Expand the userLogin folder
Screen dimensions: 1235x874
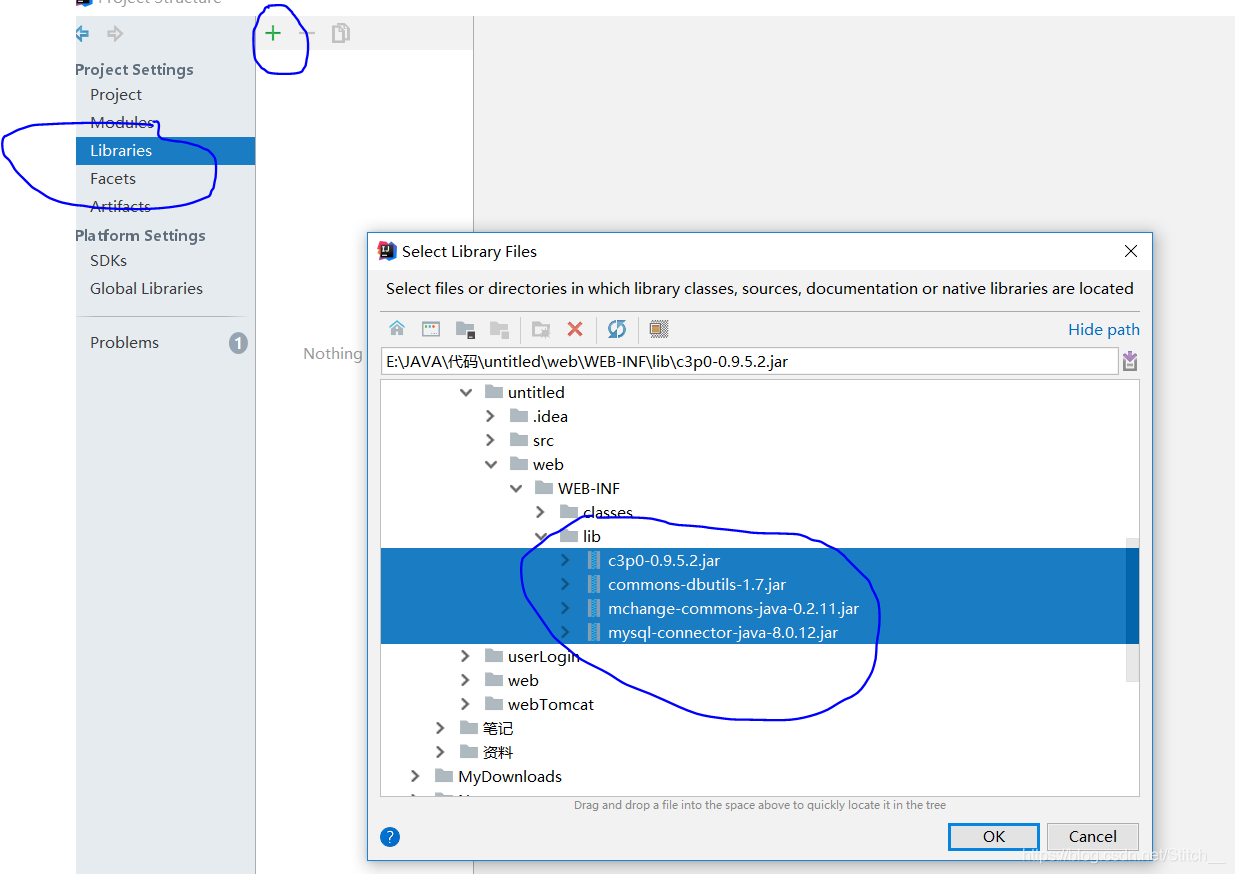(x=465, y=656)
